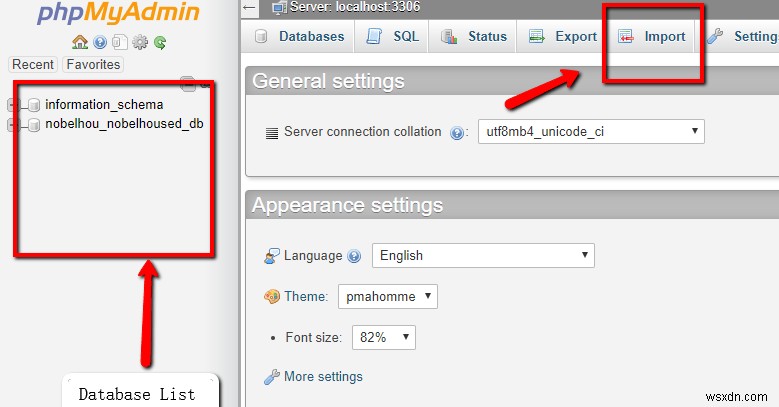Click the Home icon under phpMyAdmin logo

(79, 42)
